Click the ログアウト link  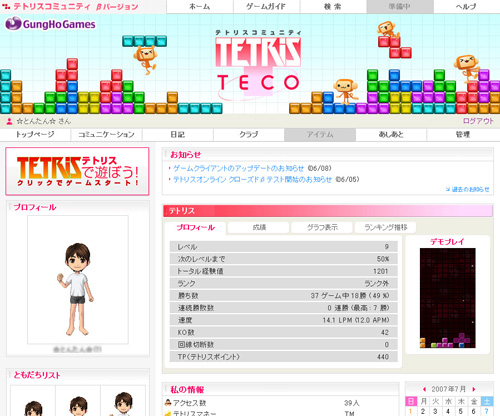pyautogui.click(x=478, y=121)
